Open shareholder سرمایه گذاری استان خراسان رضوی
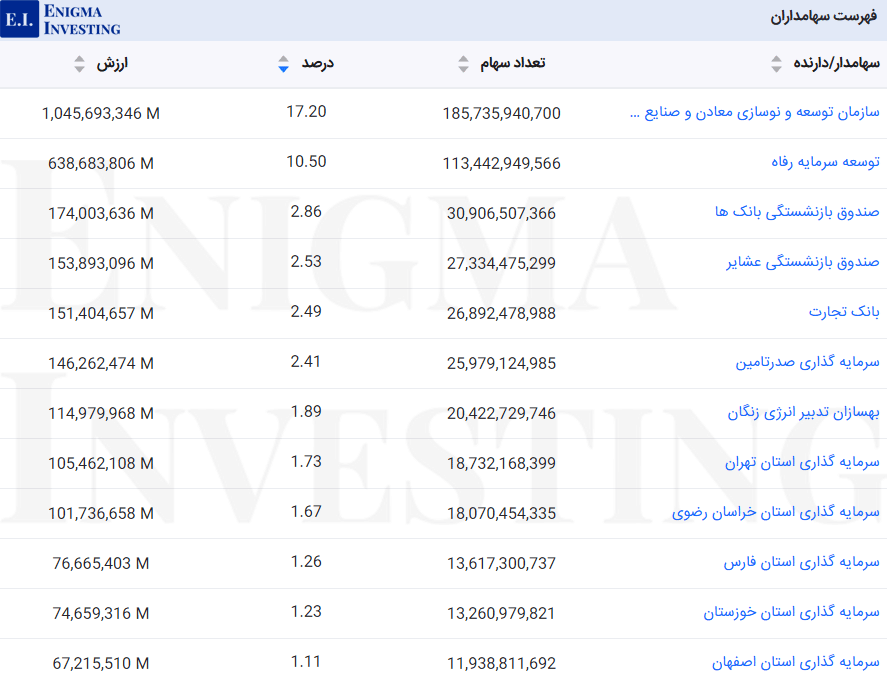Viewport: 887px width, 685px height. 776,512
